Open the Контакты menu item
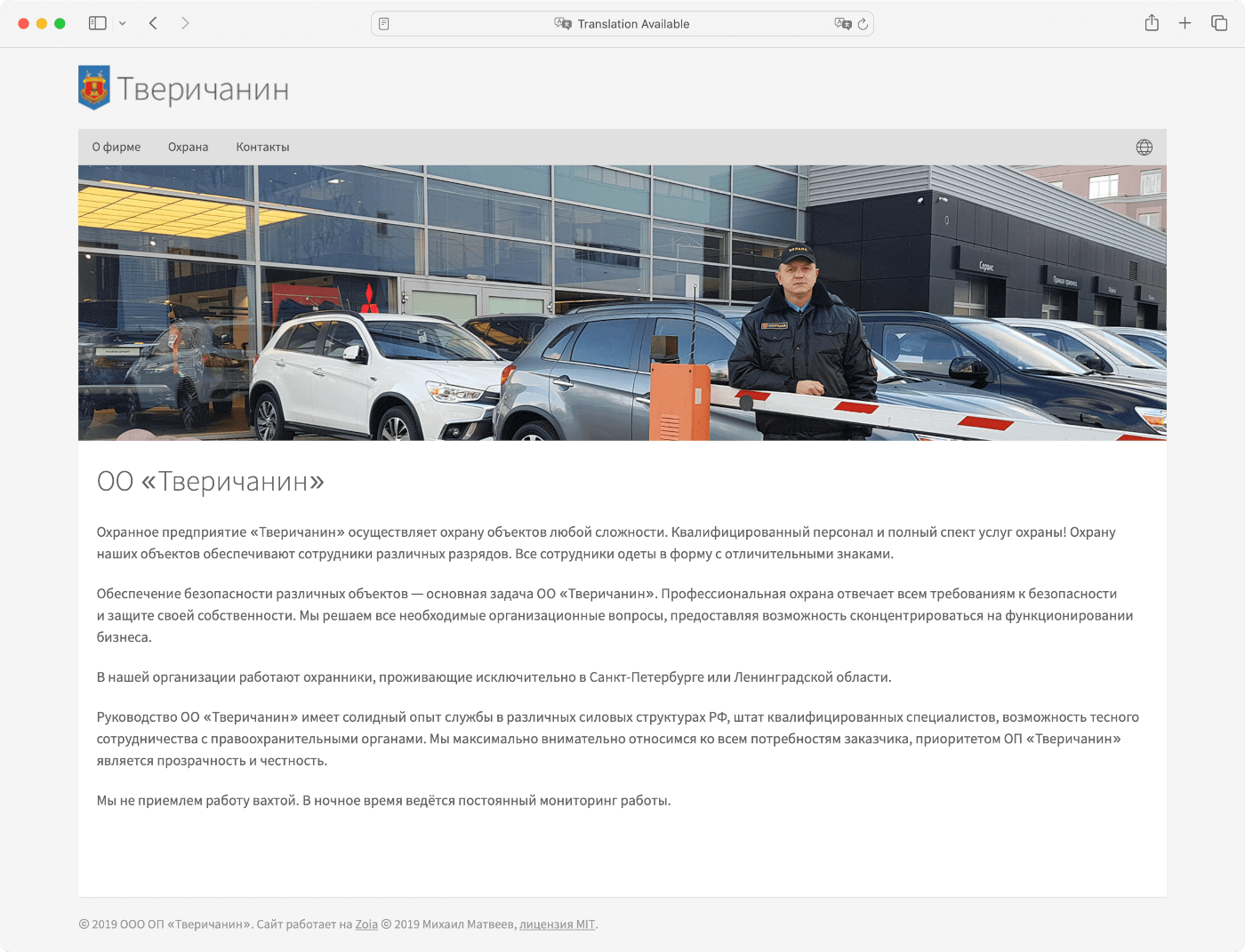This screenshot has height=952, width=1245. [x=263, y=148]
